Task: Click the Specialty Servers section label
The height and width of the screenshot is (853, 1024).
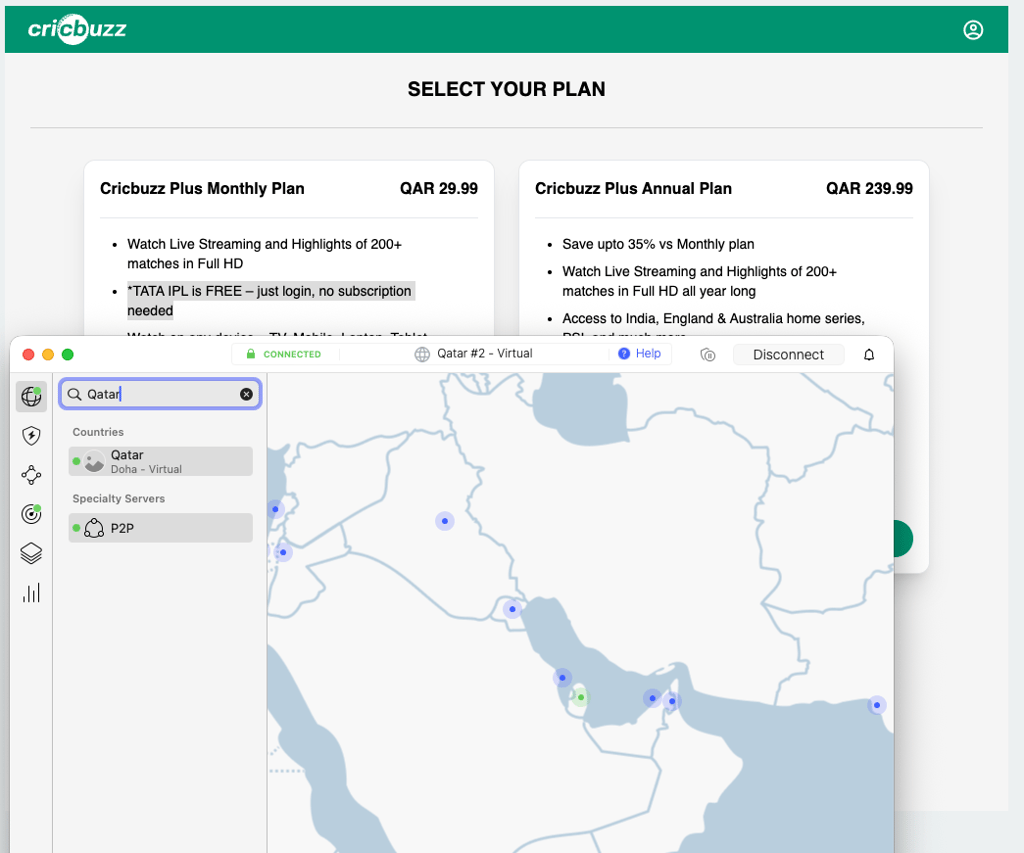Action: click(x=119, y=498)
